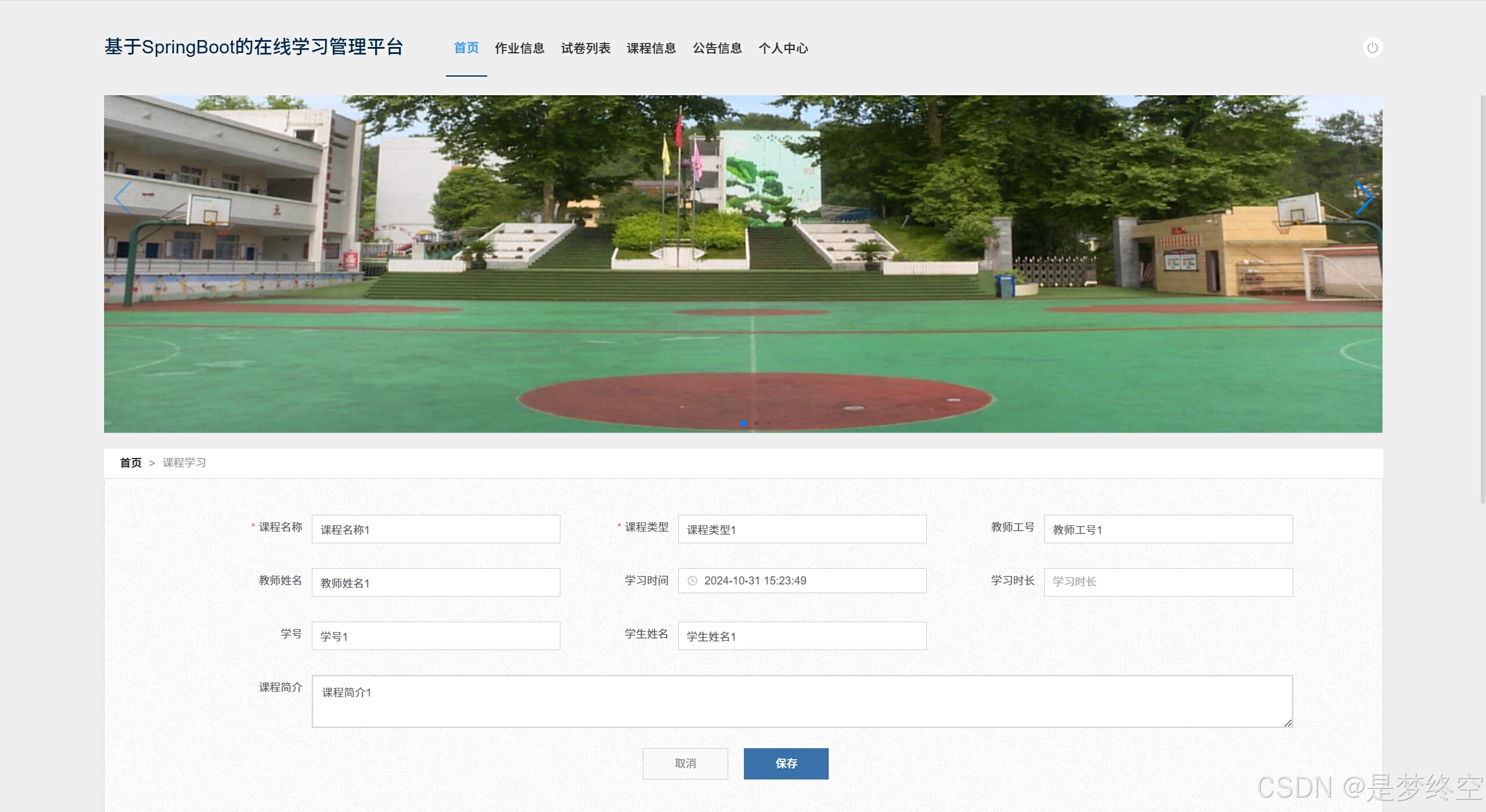Click 首页 breadcrumb link
This screenshot has height=812, width=1486.
[x=131, y=463]
